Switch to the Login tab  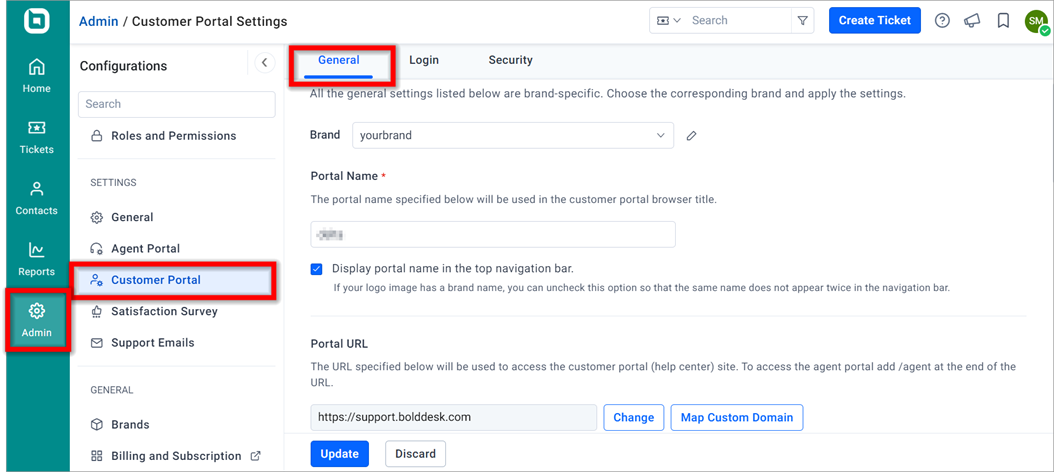click(x=423, y=60)
